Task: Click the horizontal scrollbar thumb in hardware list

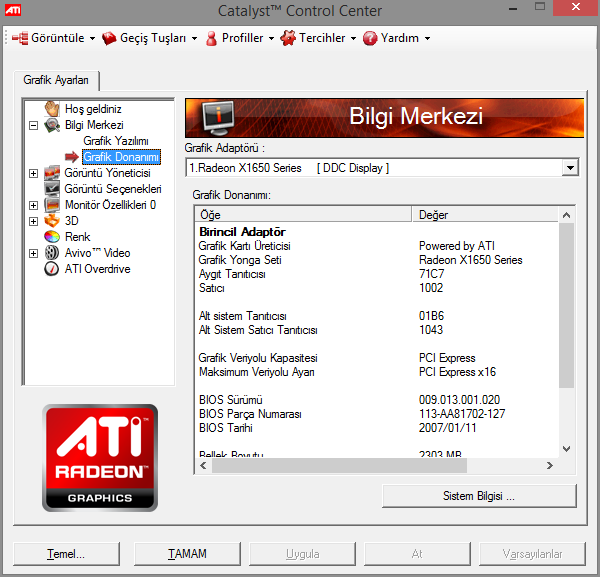Action: coord(339,465)
